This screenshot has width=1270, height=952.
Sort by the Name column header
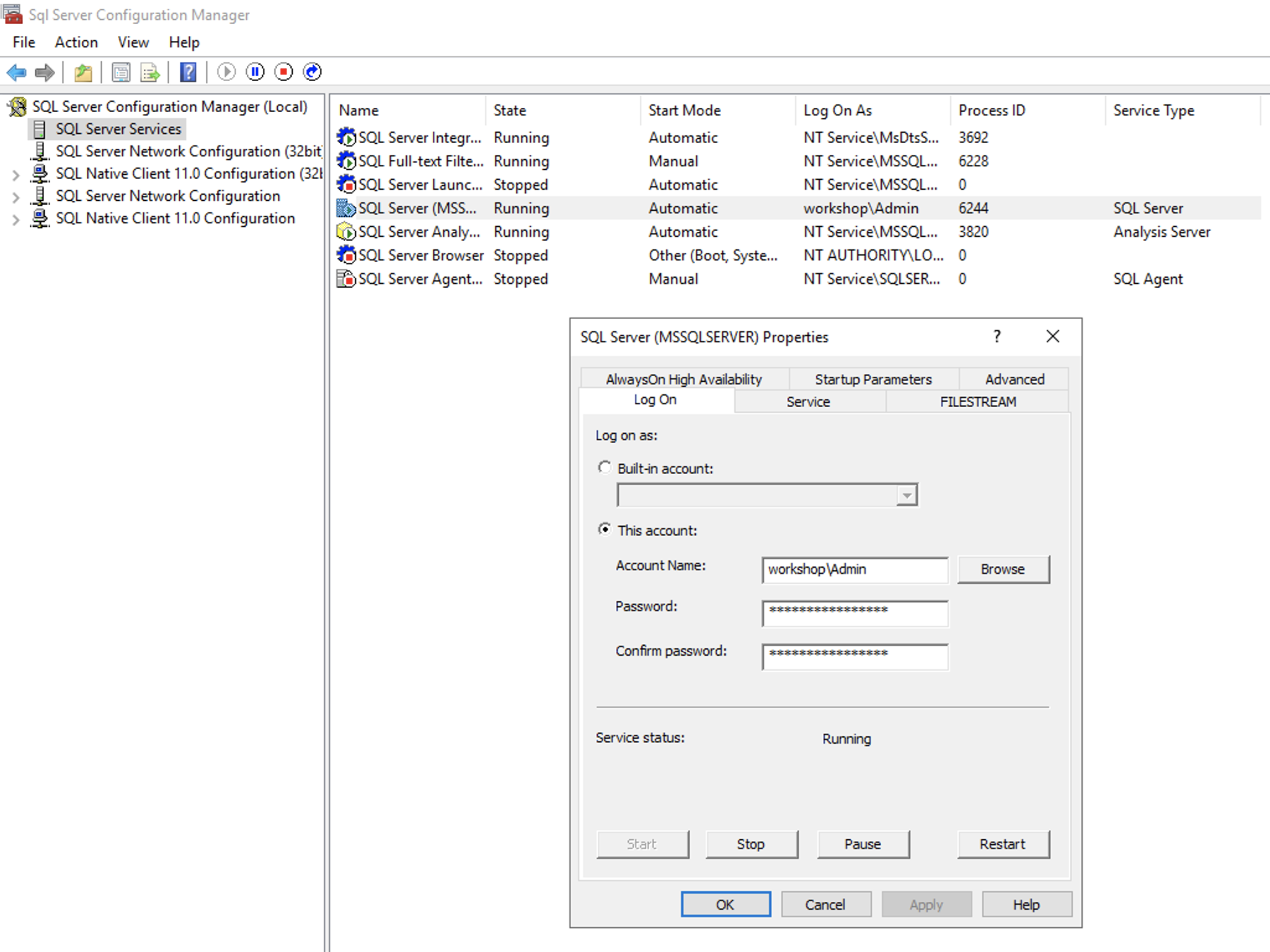point(408,110)
